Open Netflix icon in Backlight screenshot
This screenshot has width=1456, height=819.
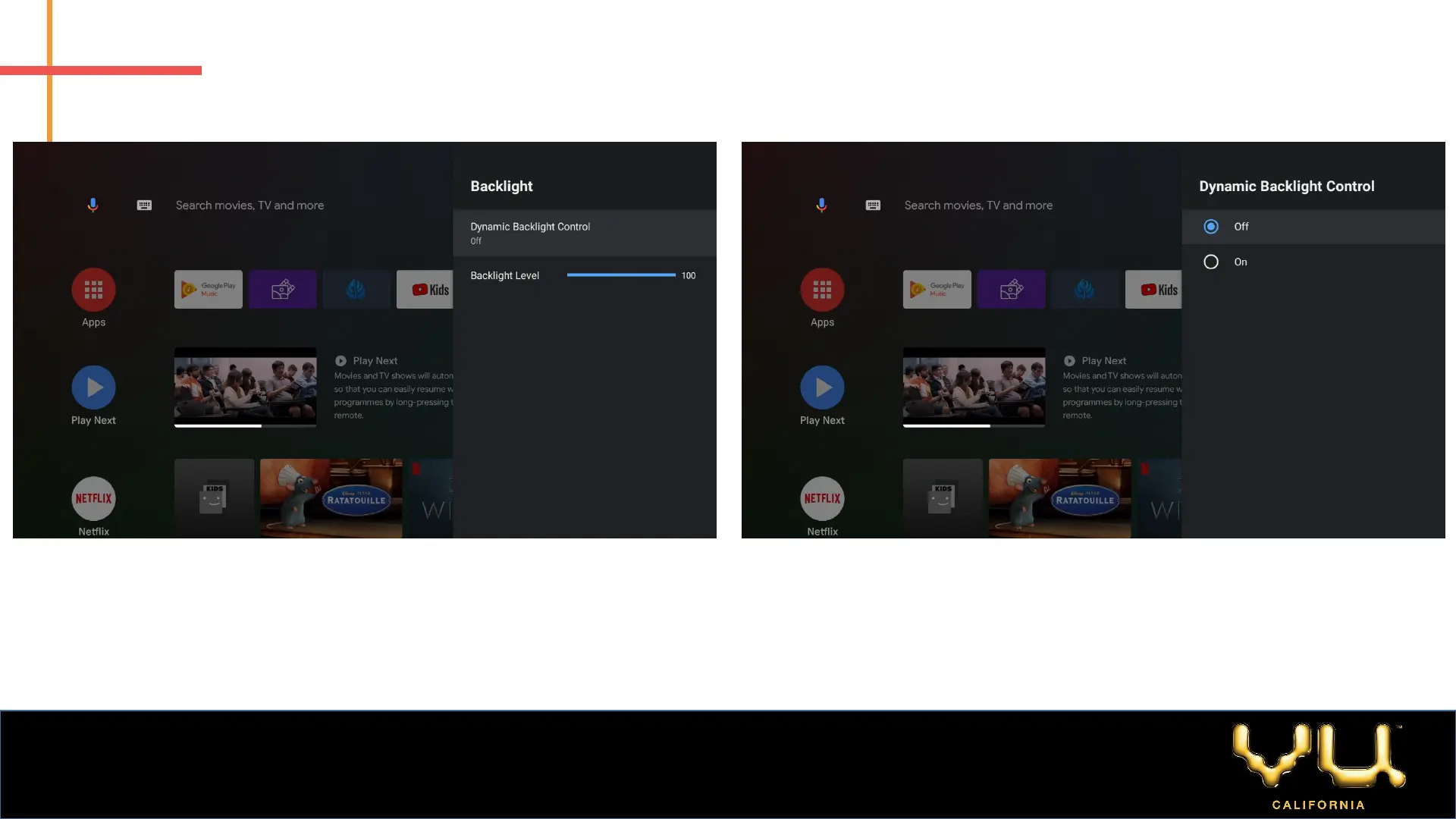coord(93,498)
